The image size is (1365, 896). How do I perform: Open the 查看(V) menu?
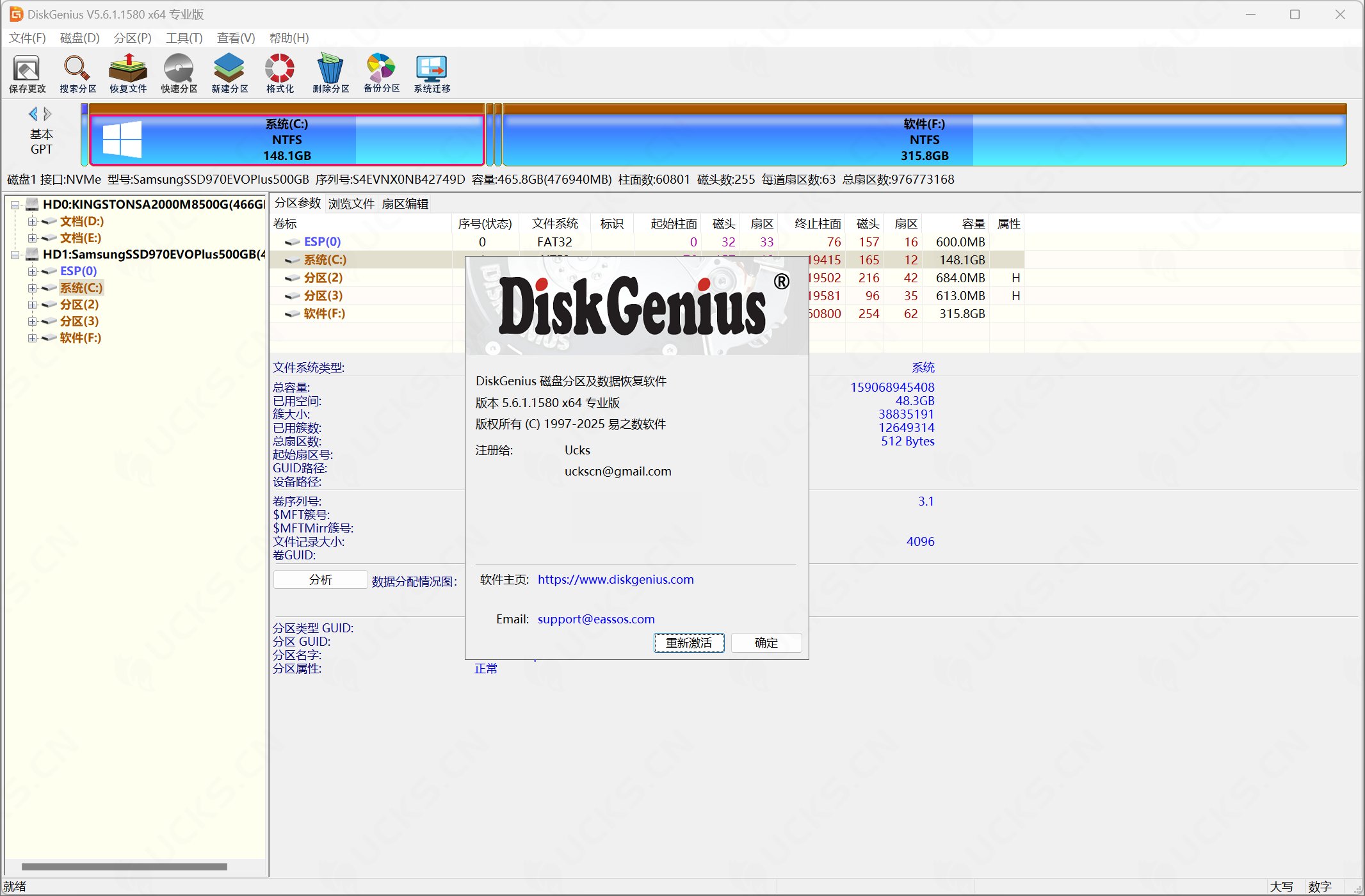(x=236, y=38)
